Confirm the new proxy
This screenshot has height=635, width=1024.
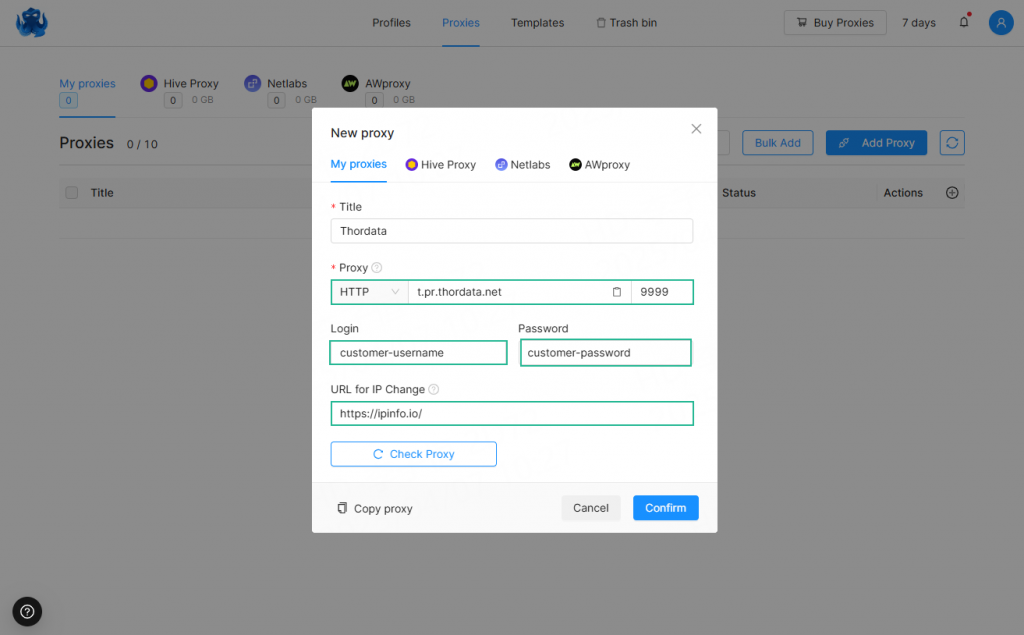point(665,508)
